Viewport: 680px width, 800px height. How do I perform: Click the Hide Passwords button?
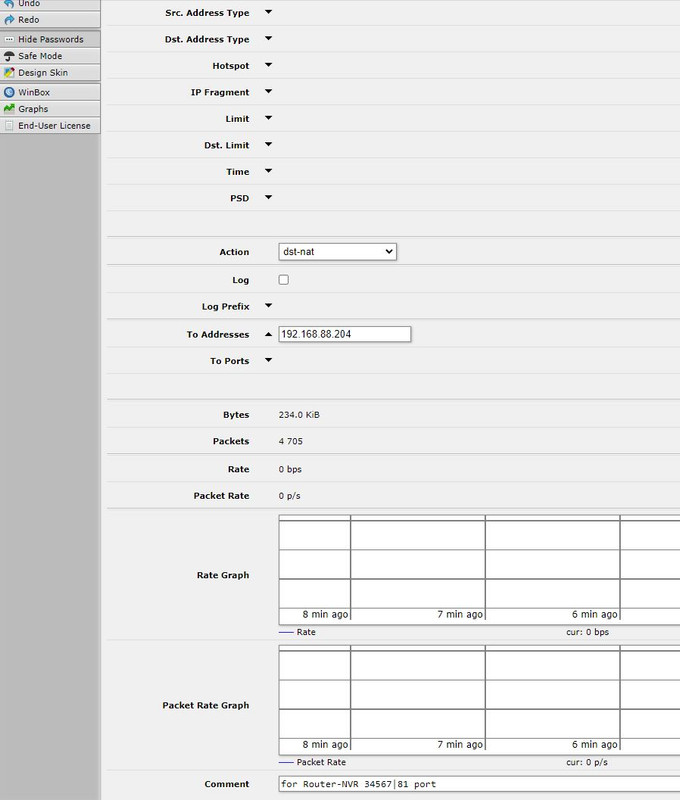pyautogui.click(x=50, y=39)
